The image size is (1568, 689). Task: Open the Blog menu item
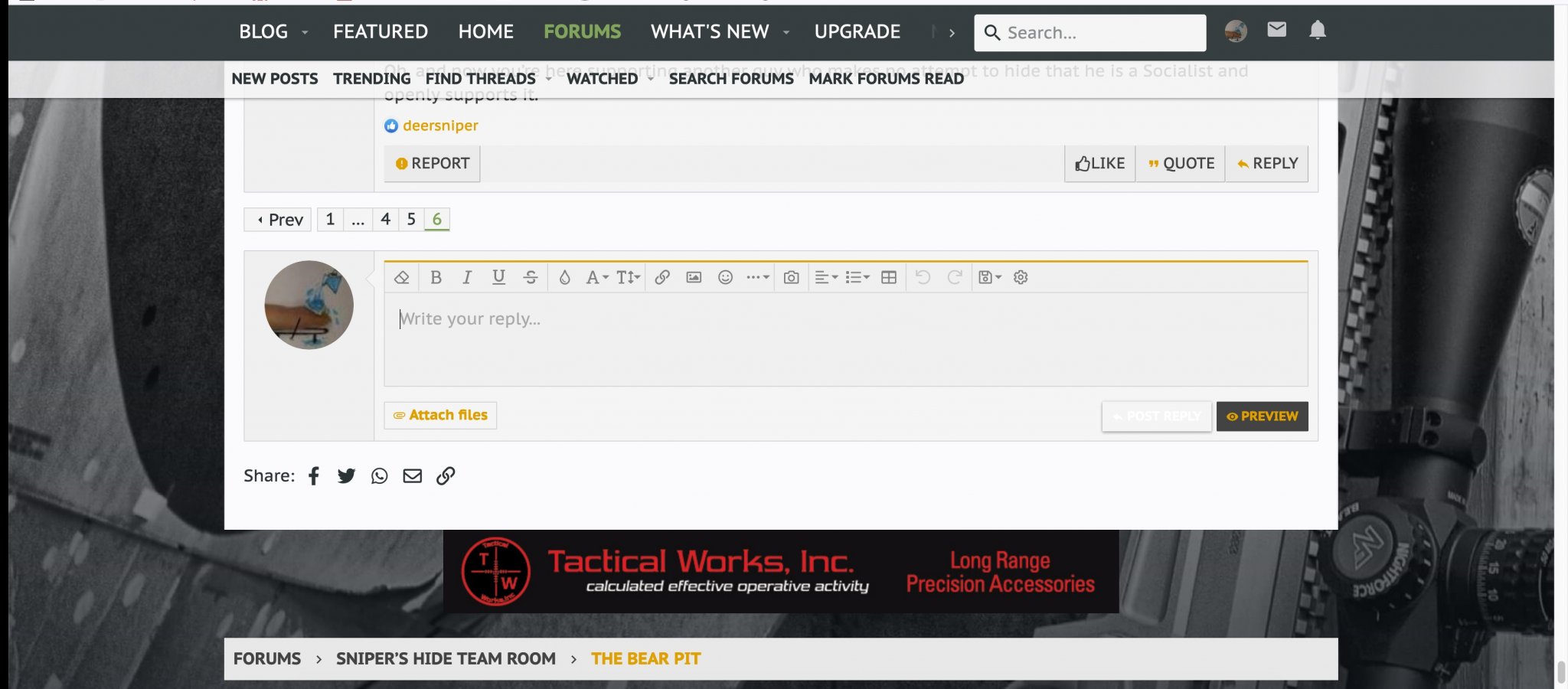(263, 32)
